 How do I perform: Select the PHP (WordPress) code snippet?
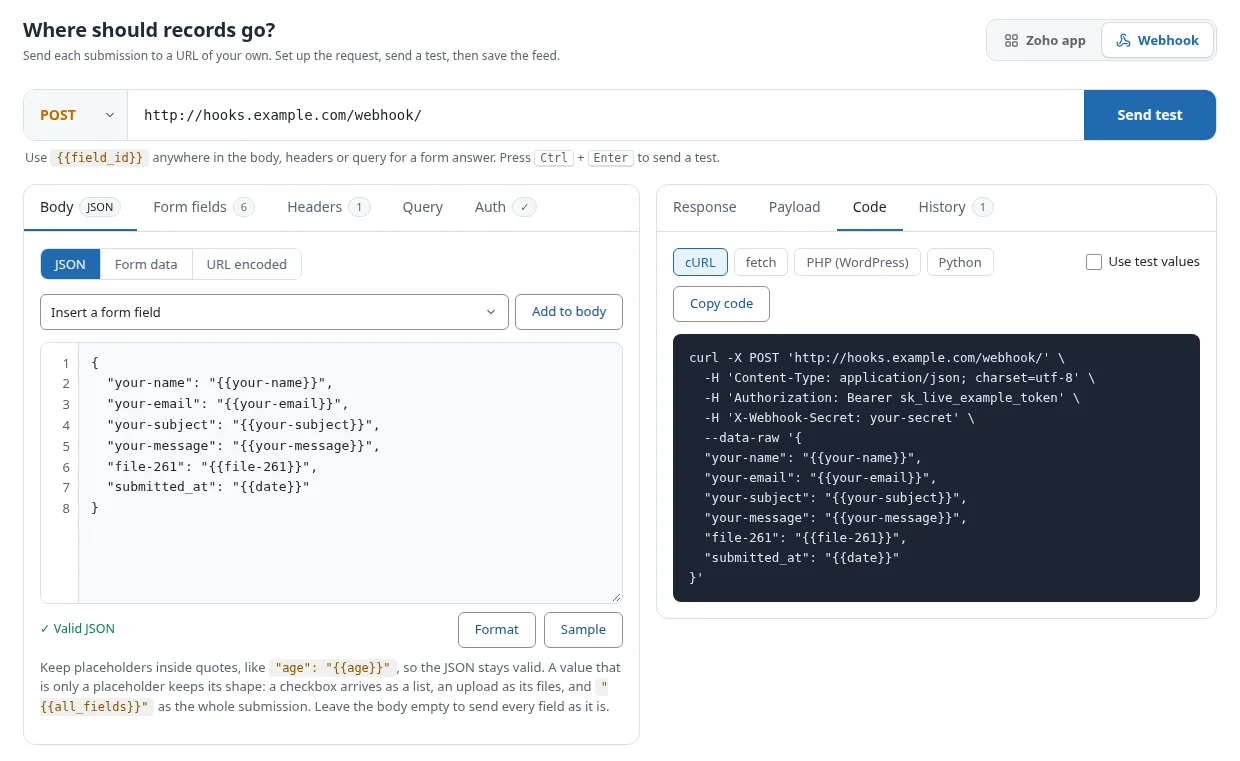coord(858,262)
